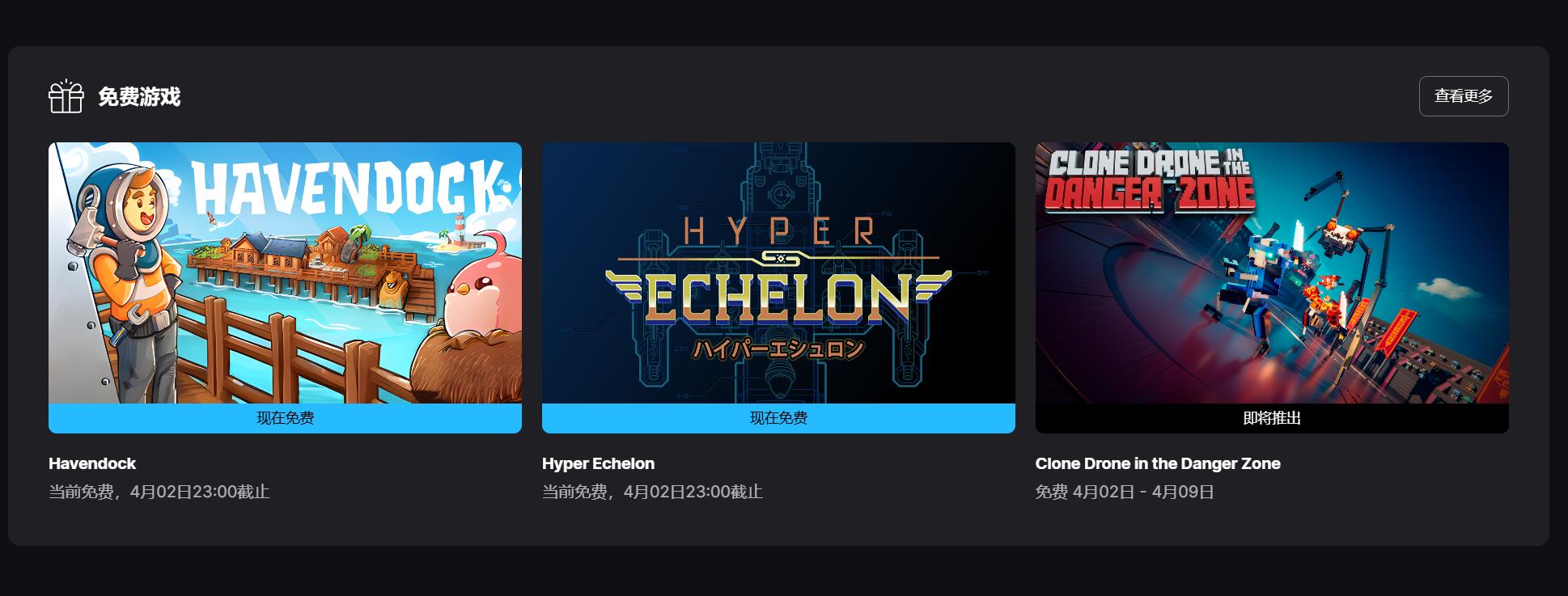Click Havendock's 当前免费 deadline text
The image size is (1568, 596).
coord(159,492)
